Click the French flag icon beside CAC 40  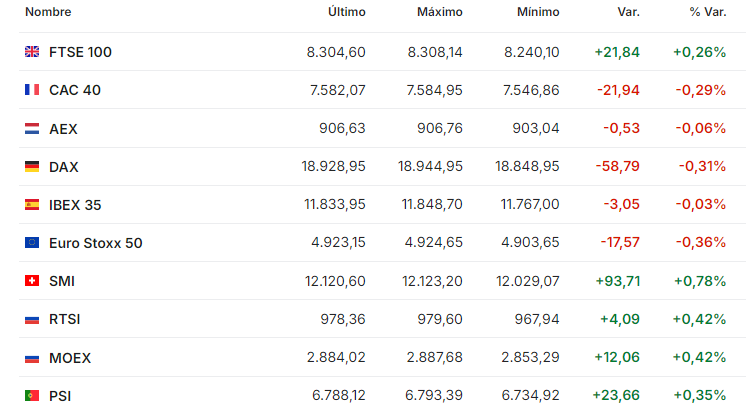click(32, 89)
